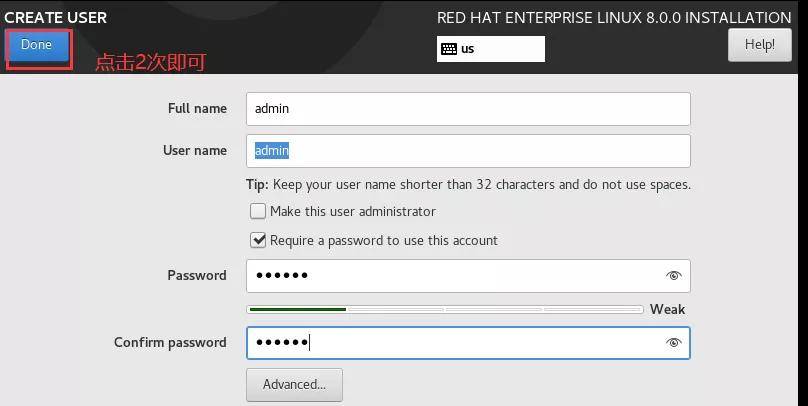This screenshot has width=808, height=406.
Task: Click the password strength bar
Action: (445, 310)
